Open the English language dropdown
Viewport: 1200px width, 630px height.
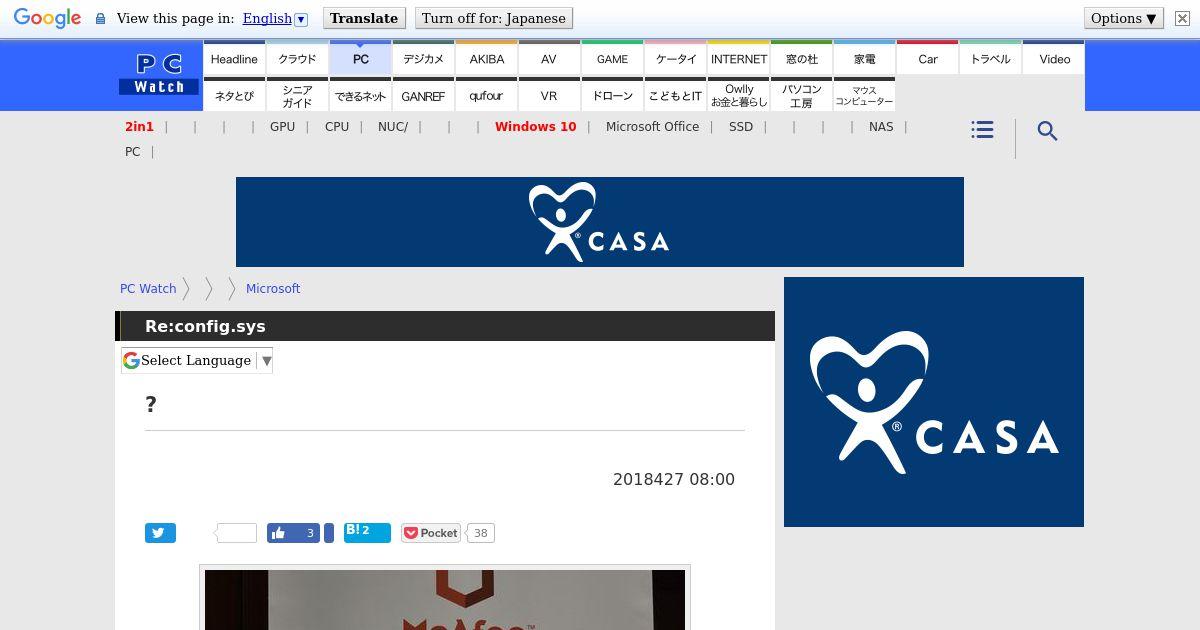click(275, 18)
